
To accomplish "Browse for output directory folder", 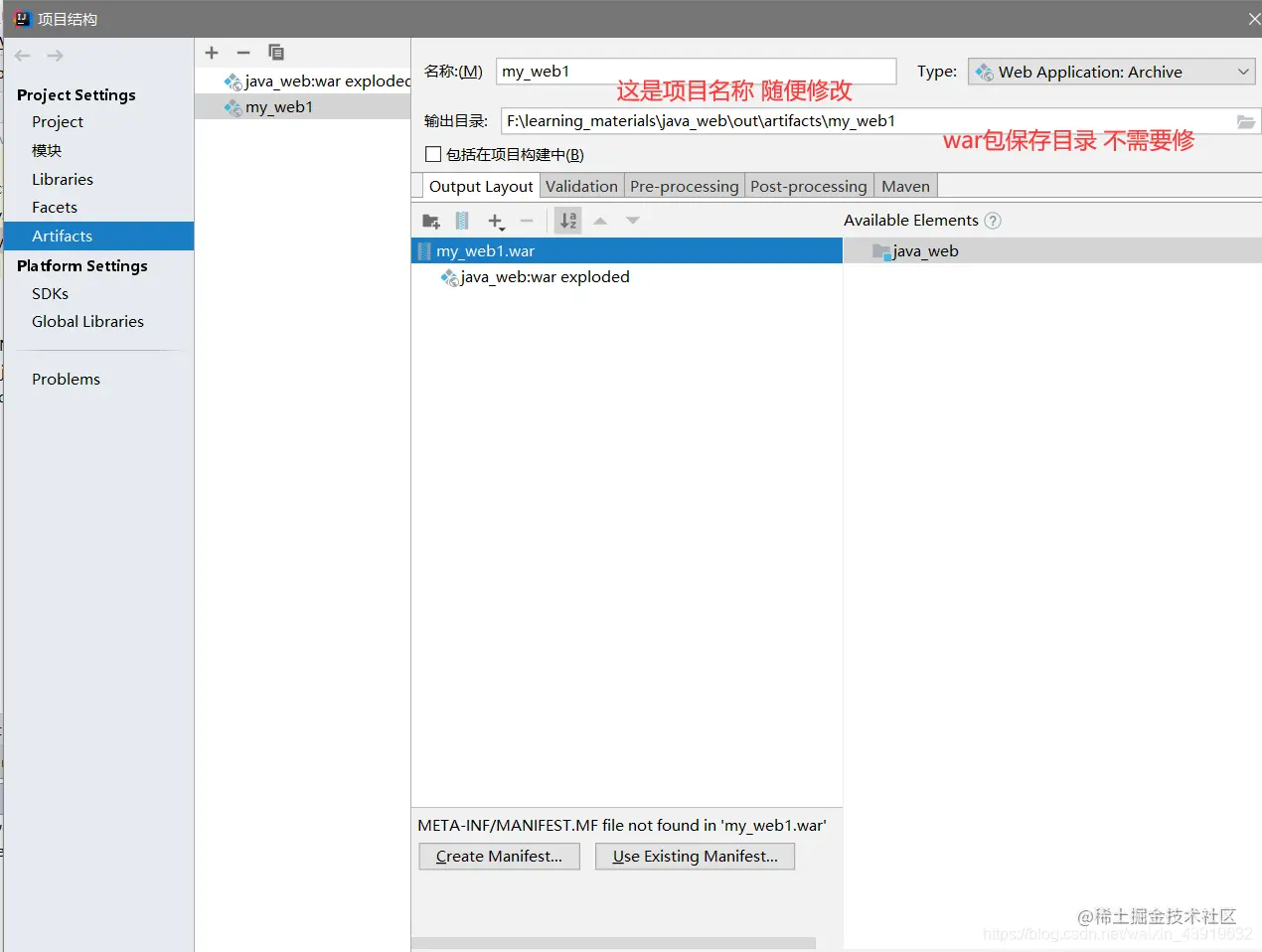I will [1245, 121].
